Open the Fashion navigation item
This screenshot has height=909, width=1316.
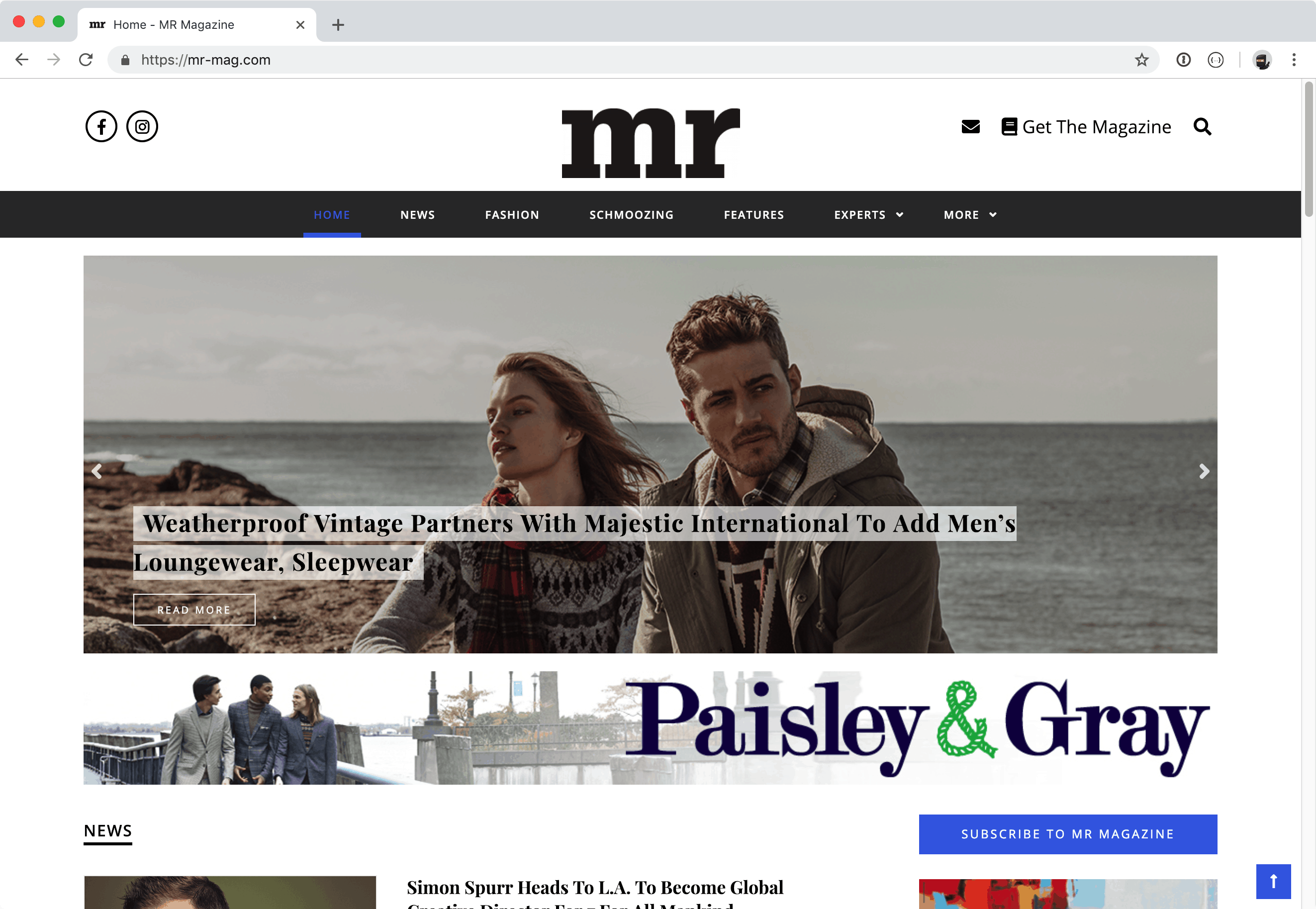pos(512,215)
